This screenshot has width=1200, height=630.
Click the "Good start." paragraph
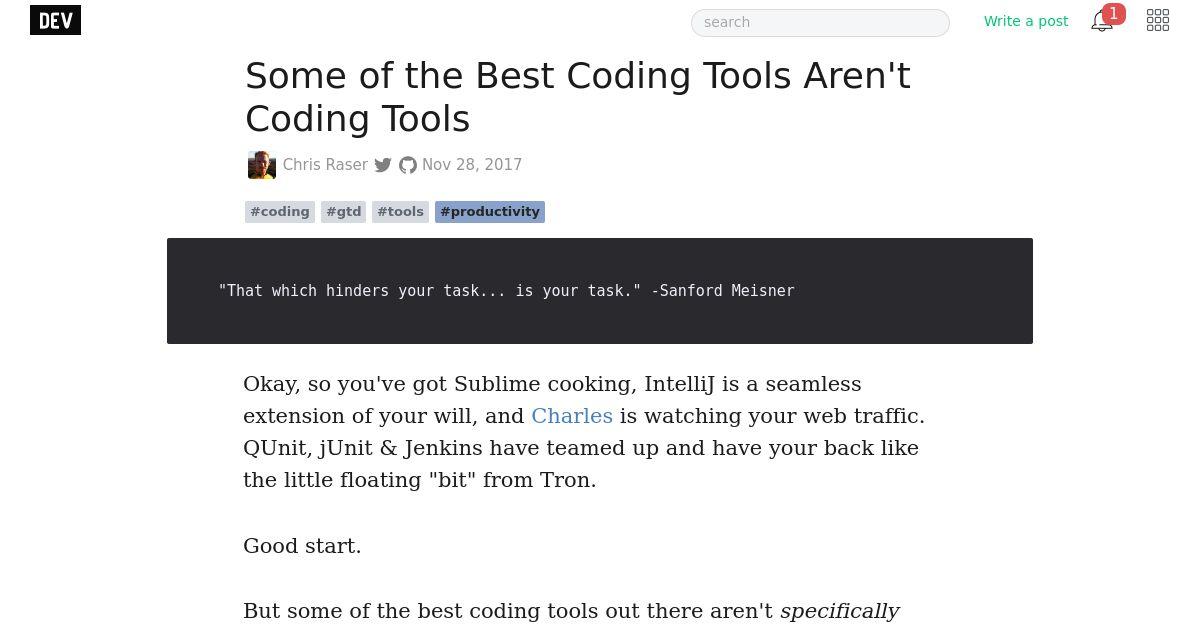pos(302,546)
